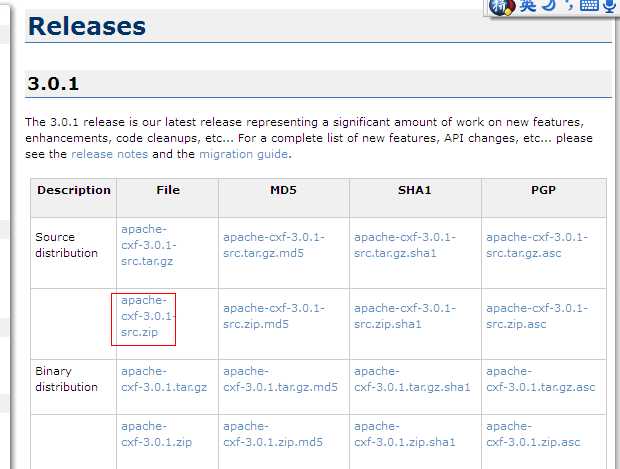Open apache-cxf-3.0.1-src.tar.gz.md5 checksum link
The width and height of the screenshot is (620, 469).
[x=274, y=245]
